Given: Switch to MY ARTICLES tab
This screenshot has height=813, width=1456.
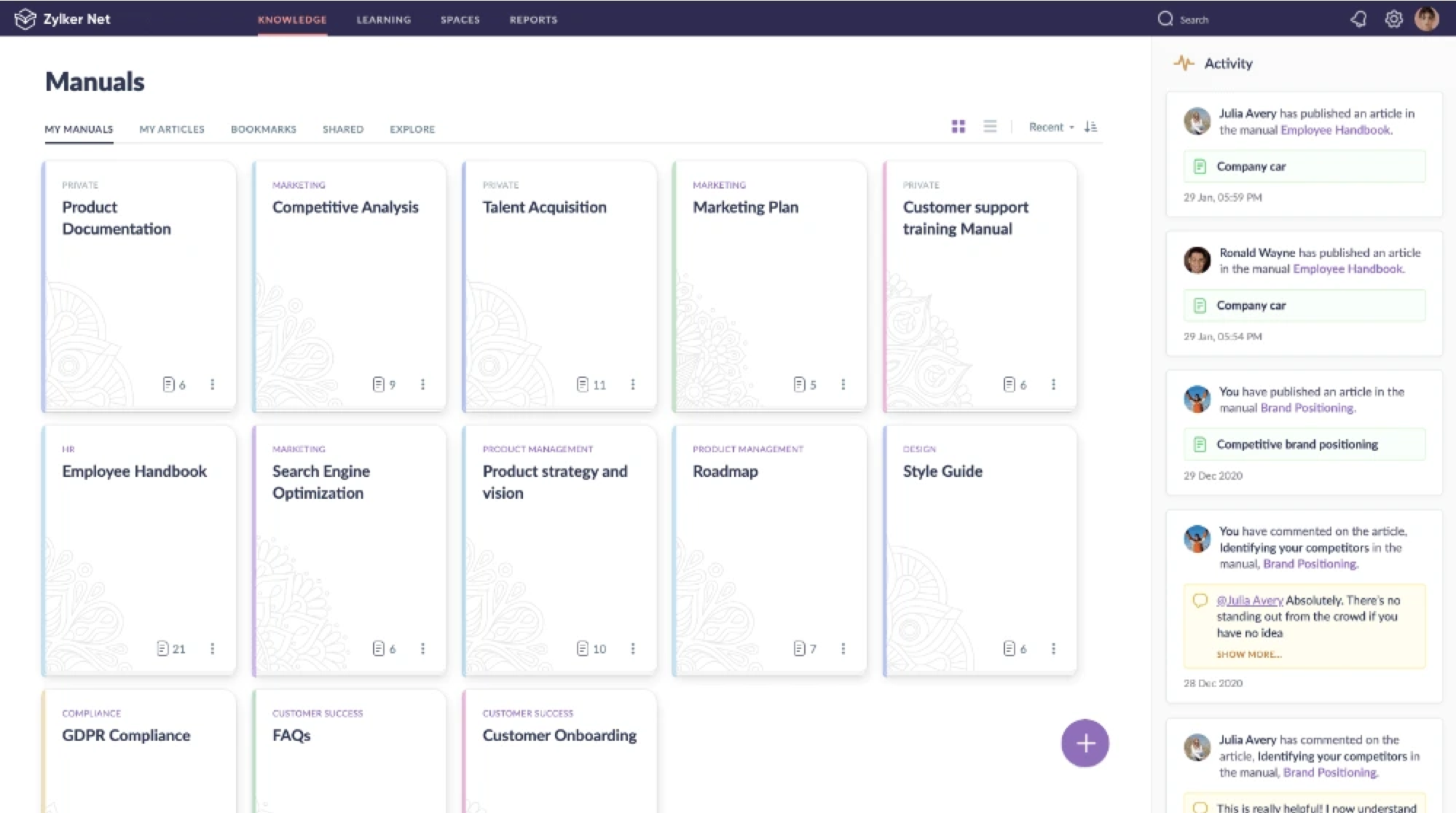Looking at the screenshot, I should click(x=171, y=128).
